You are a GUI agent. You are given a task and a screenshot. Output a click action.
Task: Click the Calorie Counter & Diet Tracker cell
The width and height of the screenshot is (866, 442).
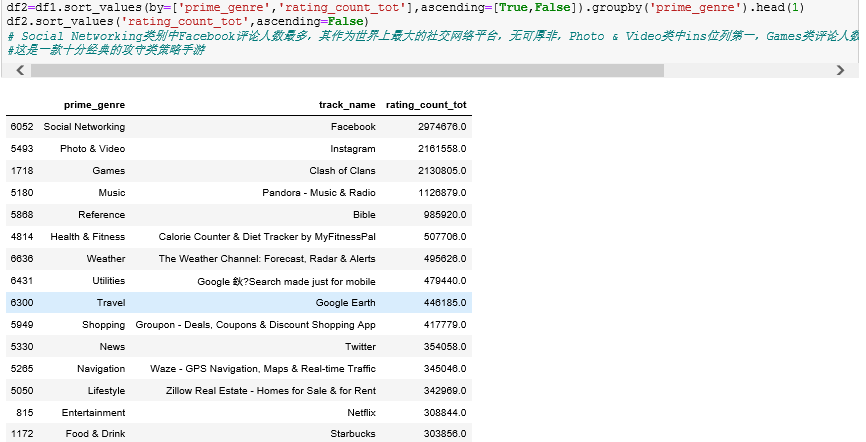[267, 237]
